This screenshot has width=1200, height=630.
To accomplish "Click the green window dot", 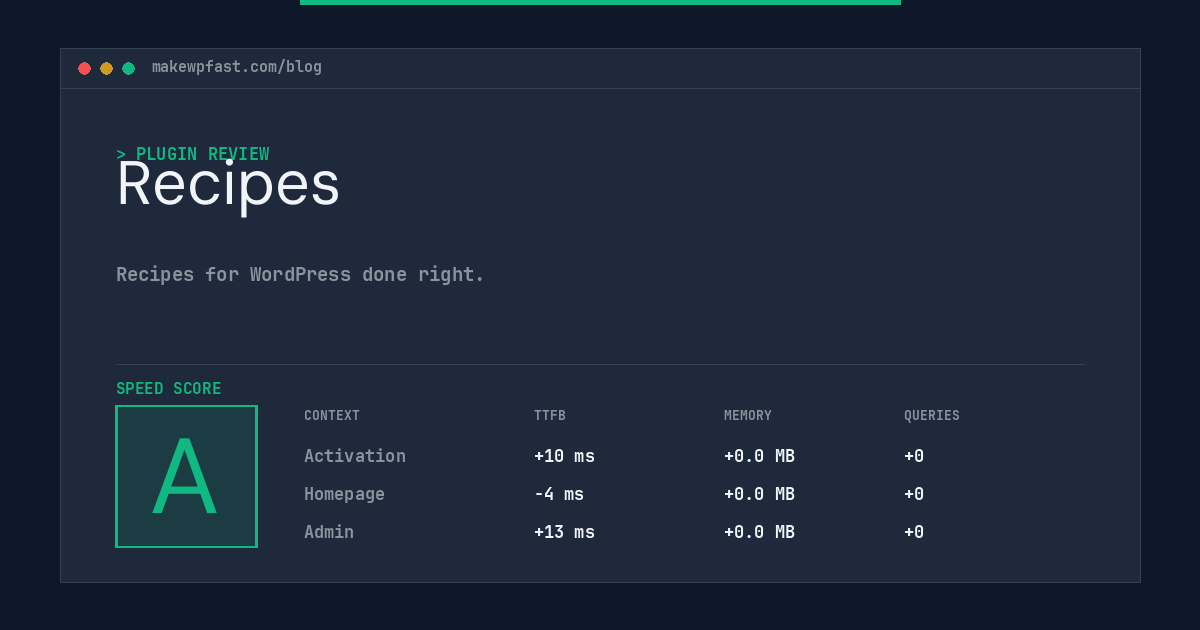I will click(128, 68).
